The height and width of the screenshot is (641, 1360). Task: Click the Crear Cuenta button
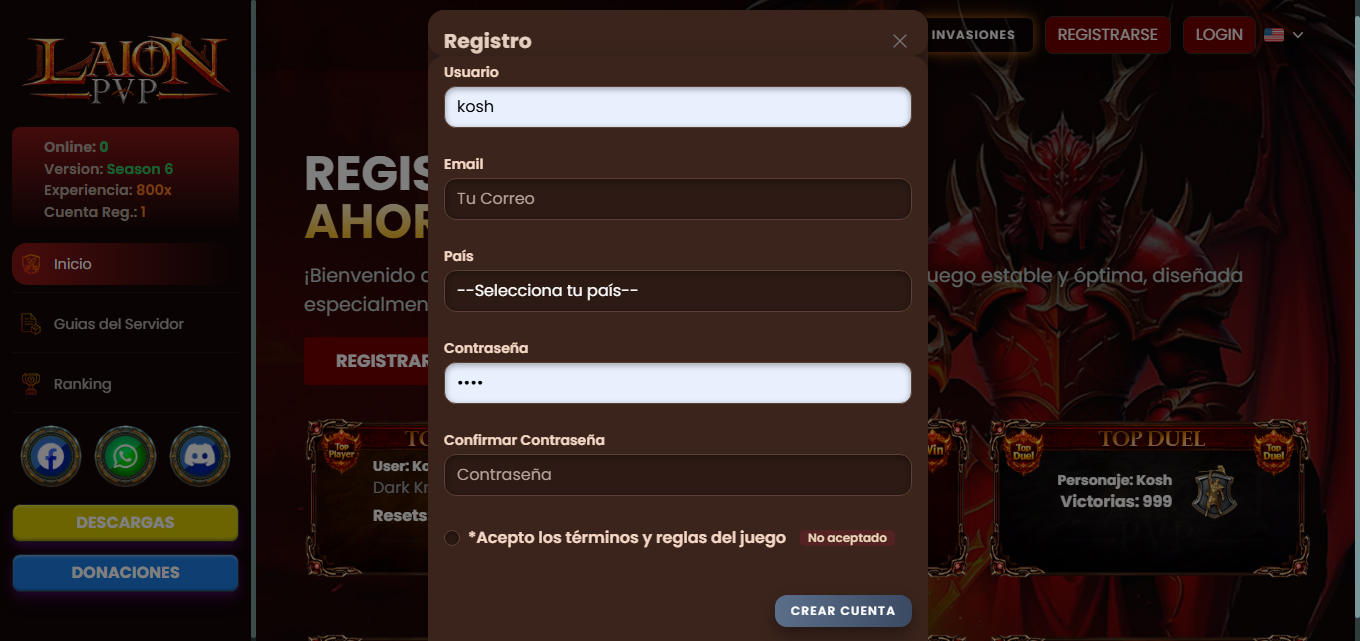pos(843,611)
